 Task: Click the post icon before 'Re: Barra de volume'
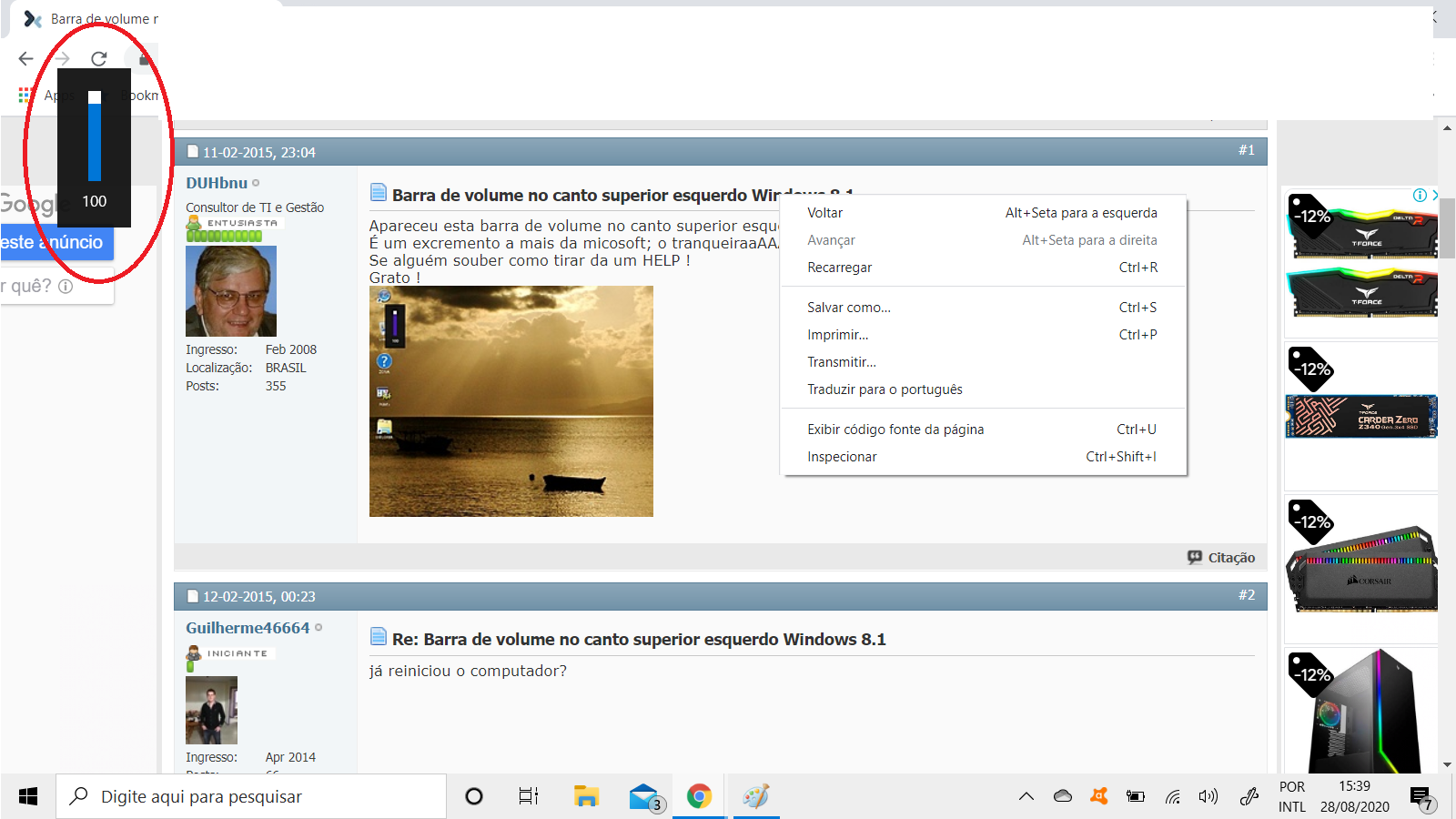coord(379,637)
